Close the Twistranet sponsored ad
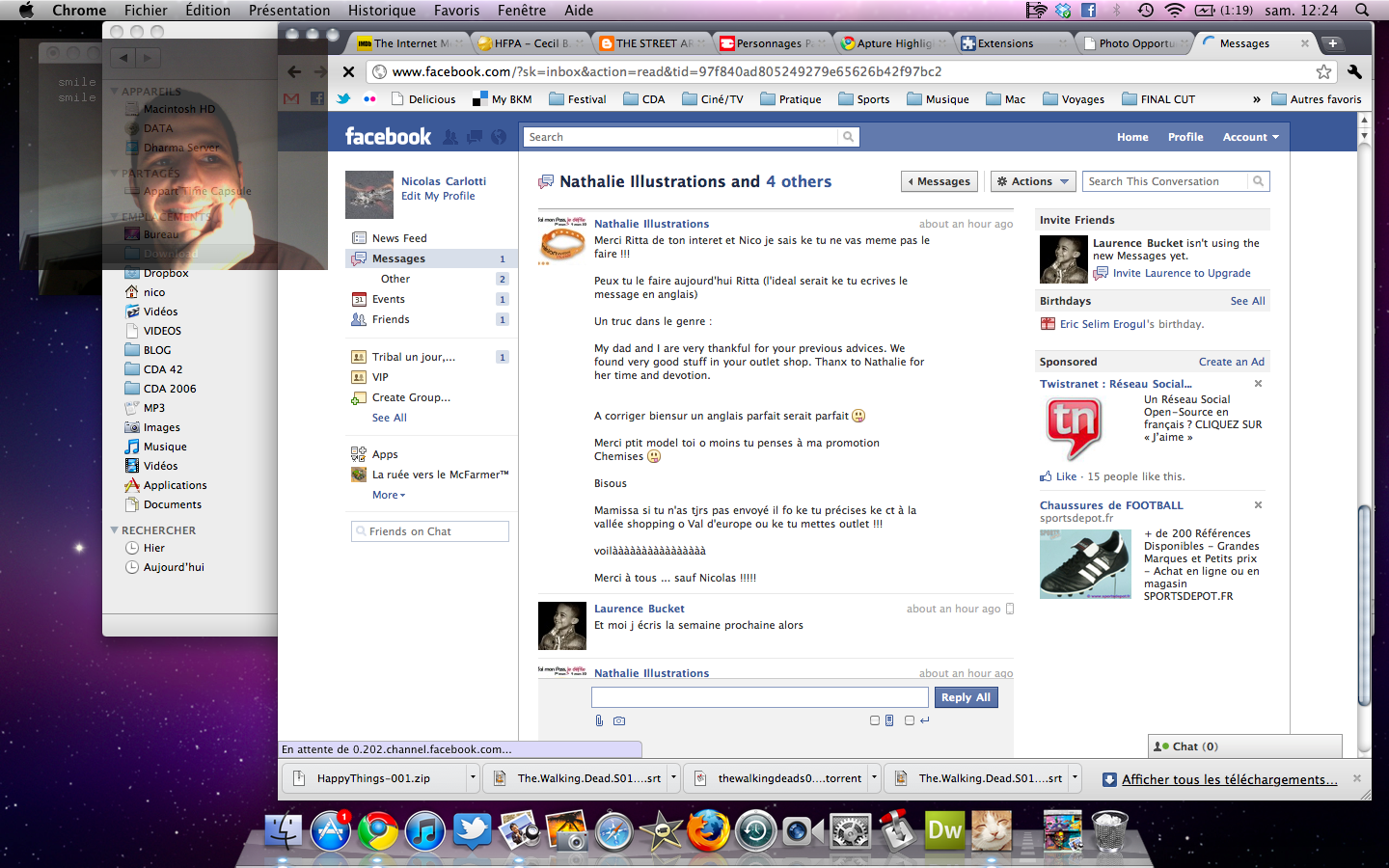Image resolution: width=1389 pixels, height=868 pixels. pos(1258,384)
